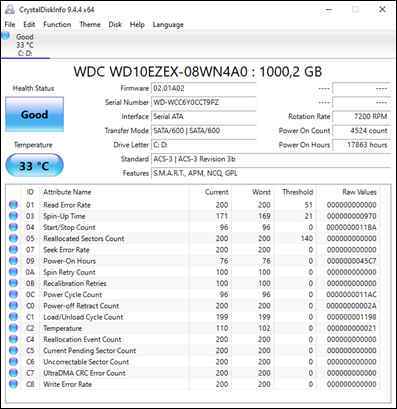397x409 pixels.
Task: Click the disk status orb in drive selector
Action: (6, 36)
